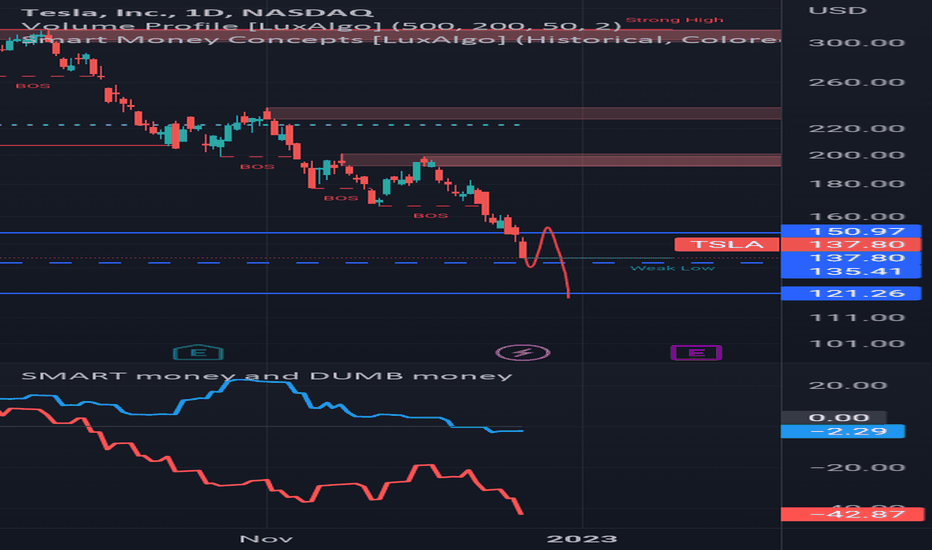Select the 121.26 blue price level label
932x550 pixels.
pyautogui.click(x=851, y=293)
